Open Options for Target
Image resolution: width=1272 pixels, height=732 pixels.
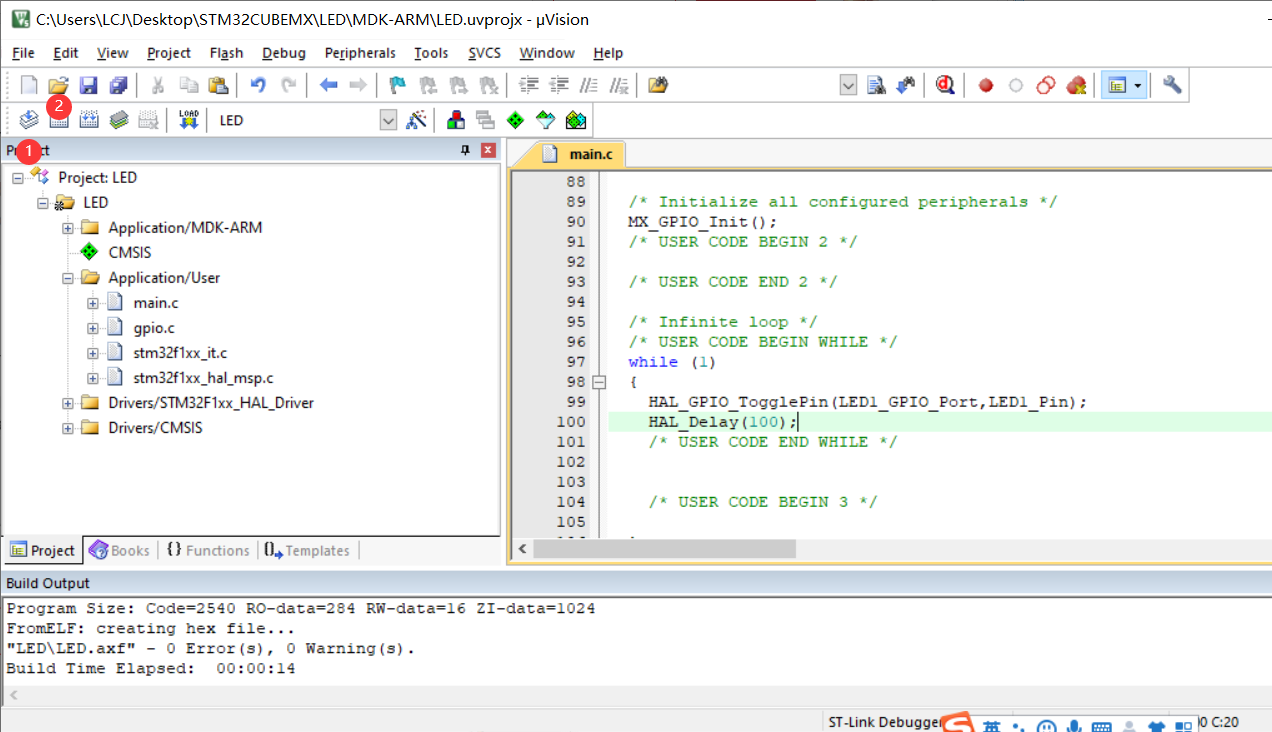417,120
